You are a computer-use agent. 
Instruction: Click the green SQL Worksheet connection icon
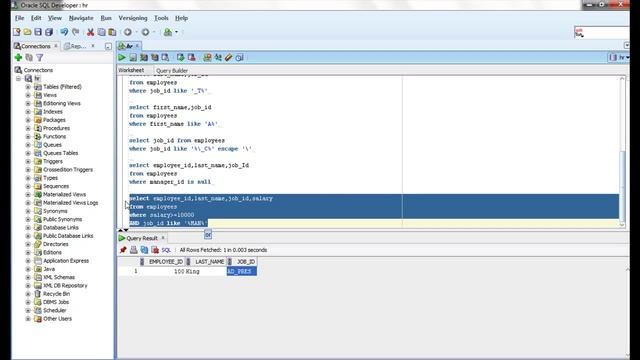168,32
